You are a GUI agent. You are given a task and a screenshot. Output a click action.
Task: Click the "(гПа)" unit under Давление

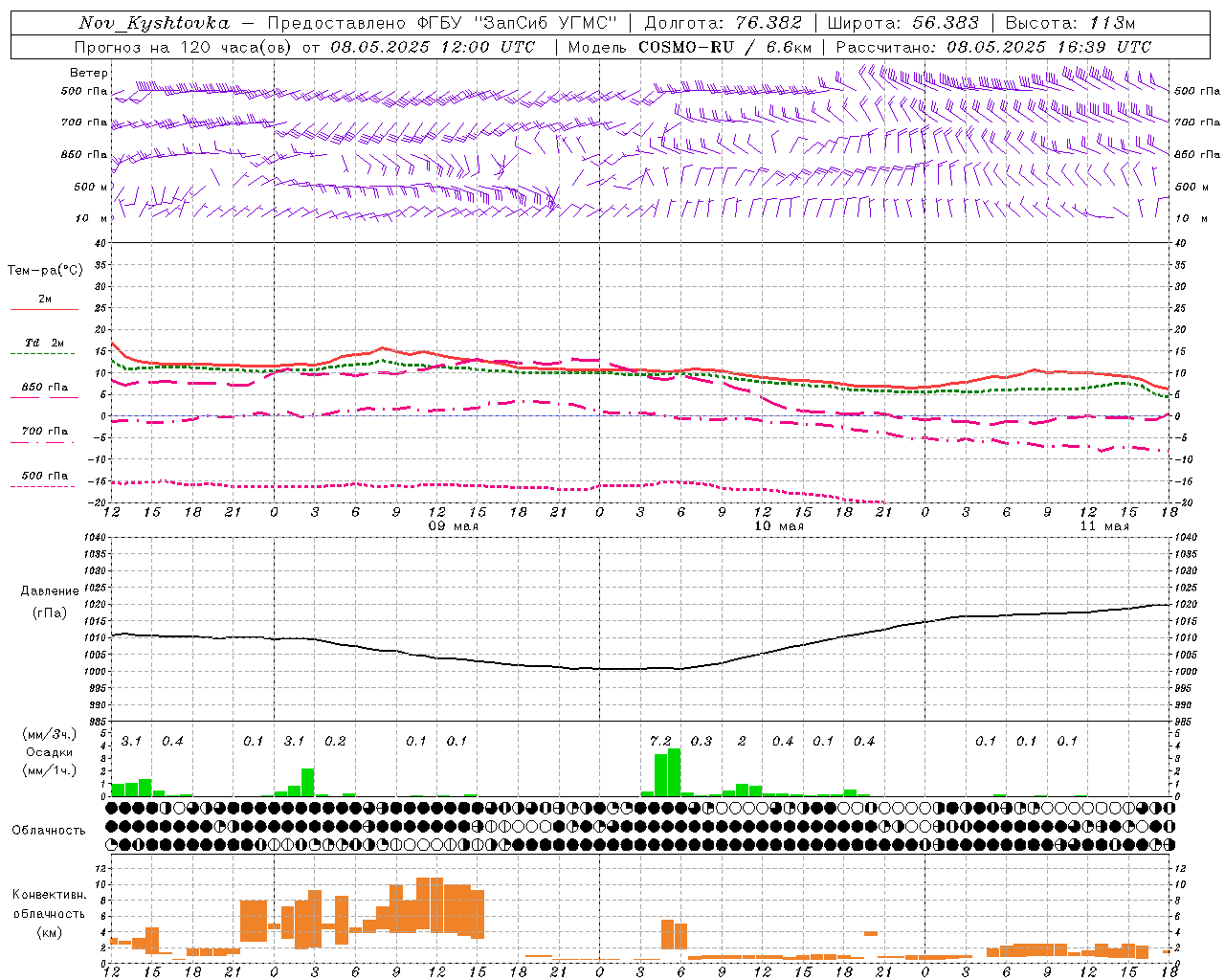click(50, 613)
